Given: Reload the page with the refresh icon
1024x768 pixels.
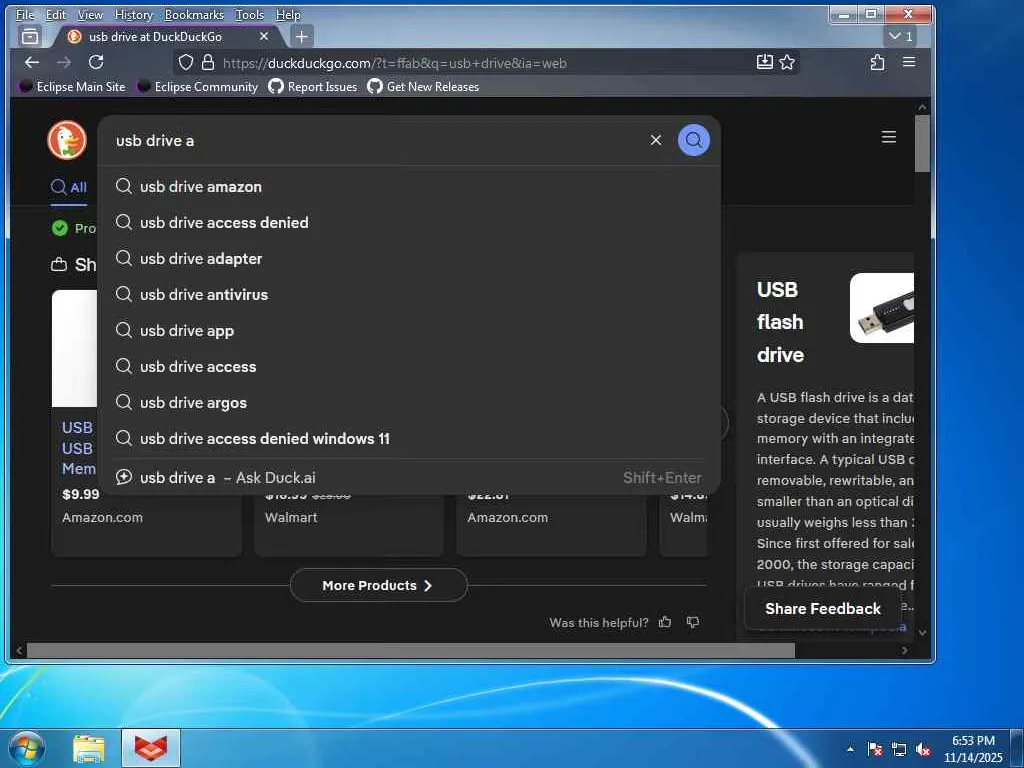Looking at the screenshot, I should [96, 62].
